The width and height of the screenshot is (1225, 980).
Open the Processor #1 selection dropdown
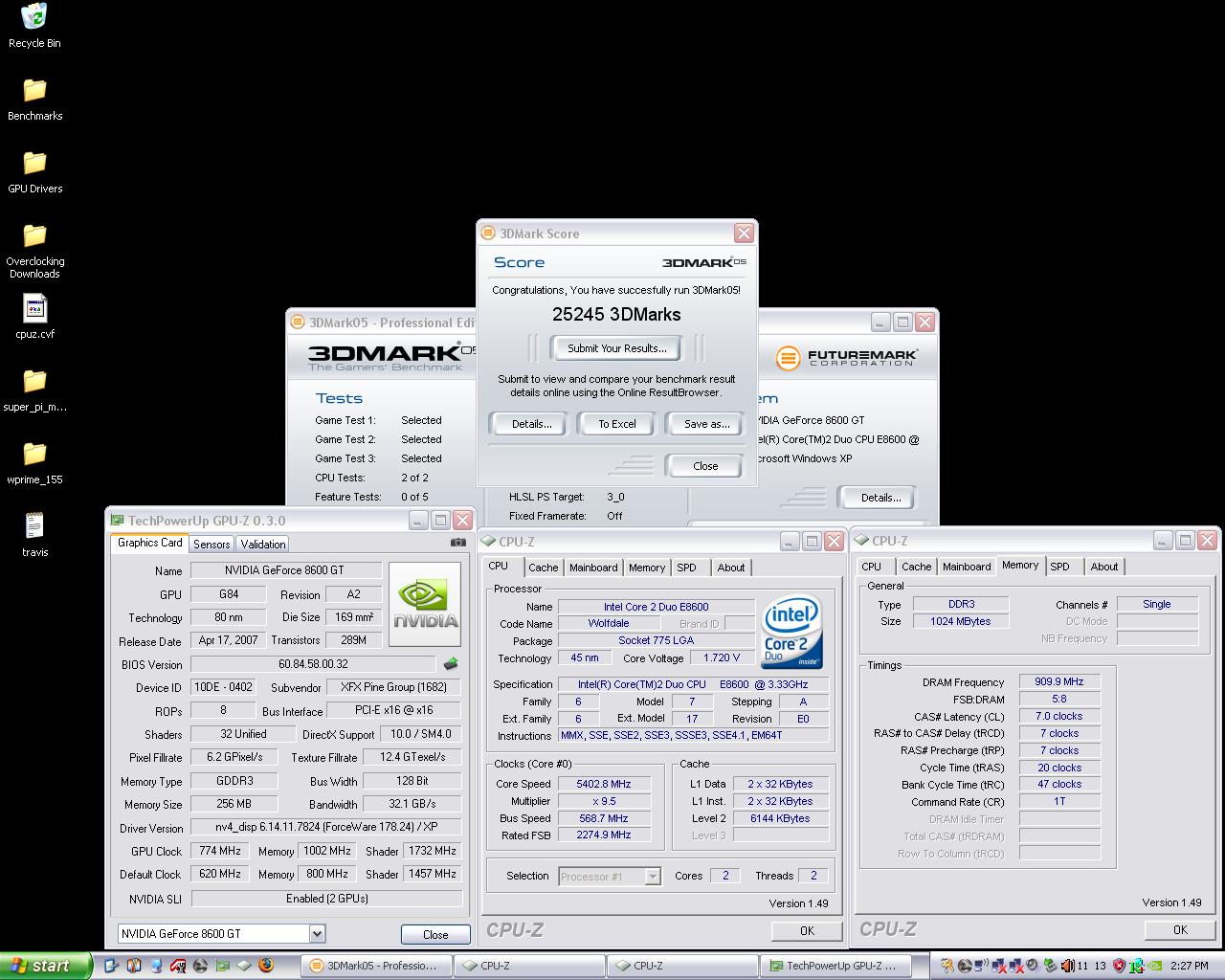[x=653, y=876]
